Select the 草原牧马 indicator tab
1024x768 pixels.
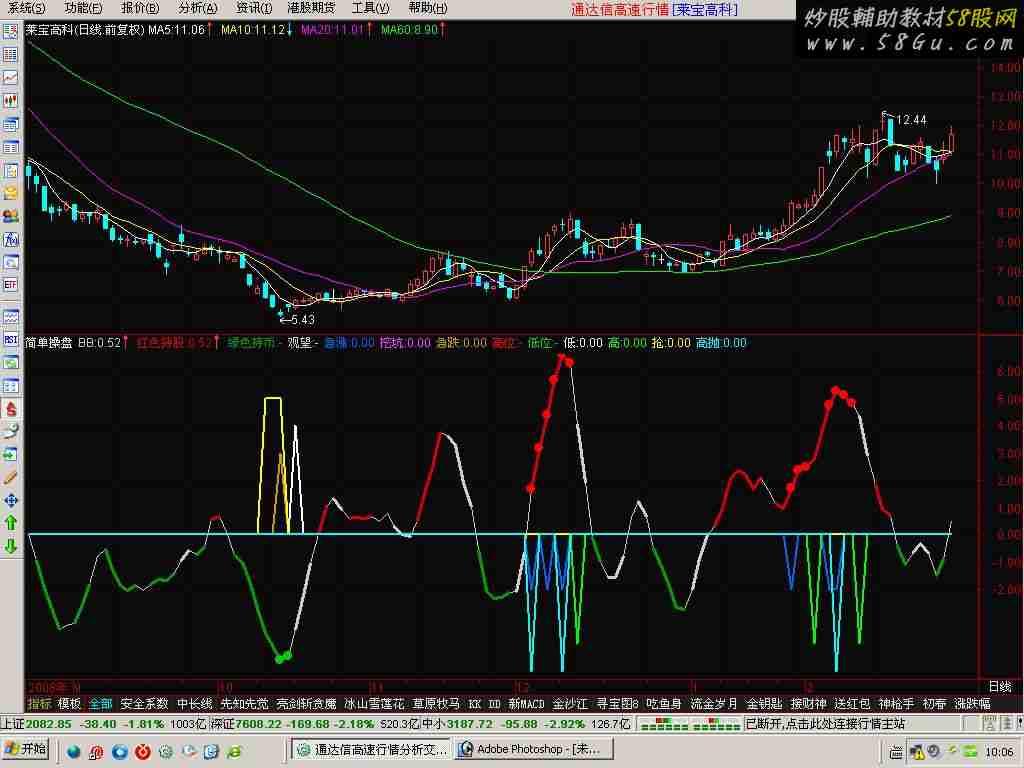point(436,703)
